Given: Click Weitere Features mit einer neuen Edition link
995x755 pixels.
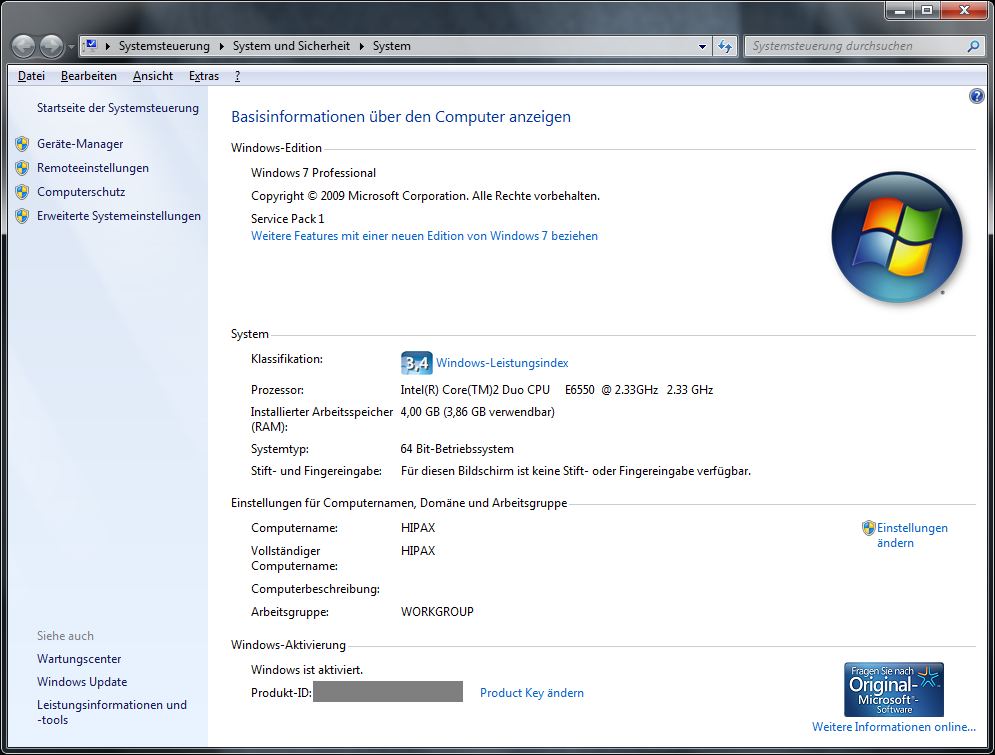Looking at the screenshot, I should 425,236.
